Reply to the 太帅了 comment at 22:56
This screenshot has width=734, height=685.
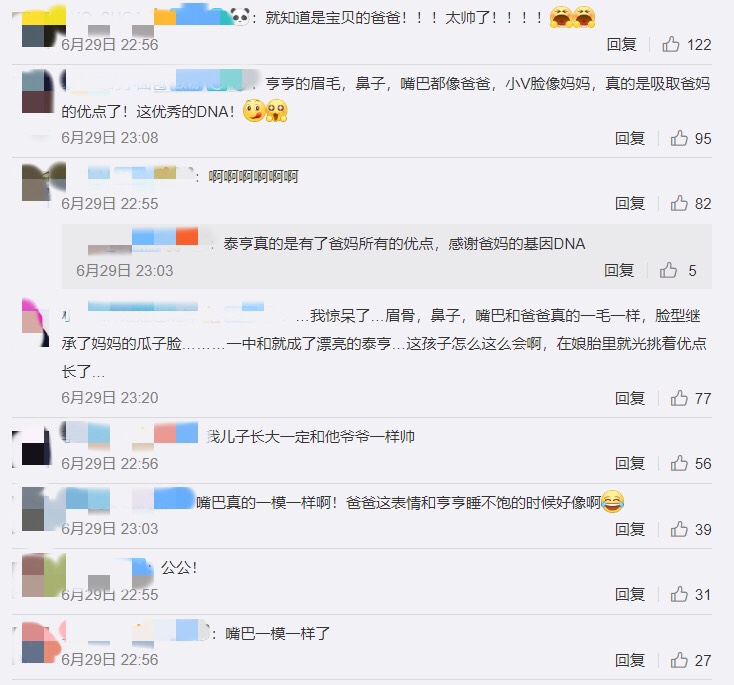622,44
